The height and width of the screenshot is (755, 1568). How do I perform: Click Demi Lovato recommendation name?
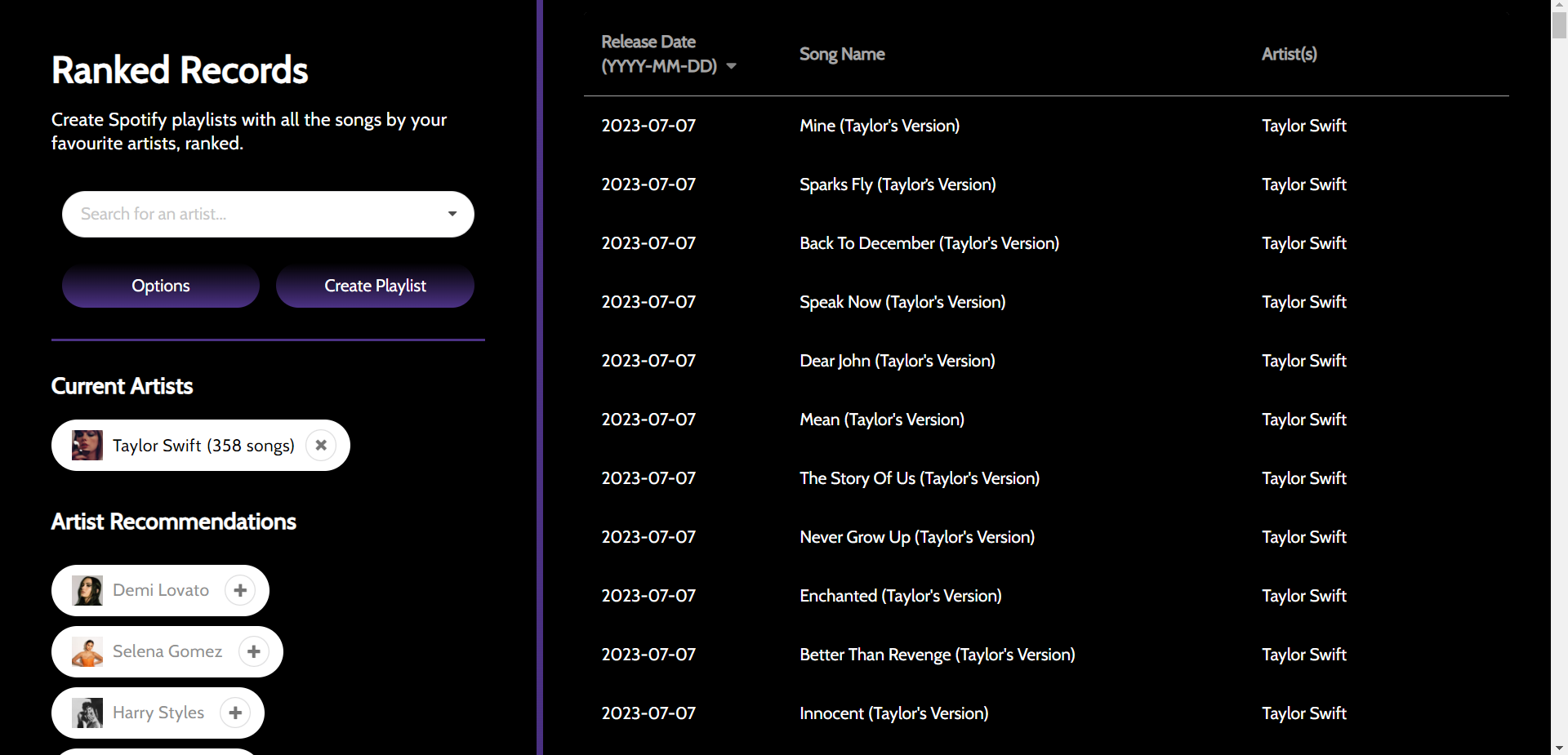click(161, 590)
